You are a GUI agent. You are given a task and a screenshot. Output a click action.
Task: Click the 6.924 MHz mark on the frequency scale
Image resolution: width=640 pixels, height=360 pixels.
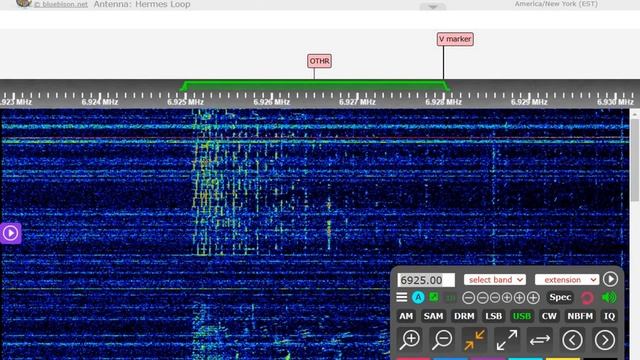tap(100, 102)
